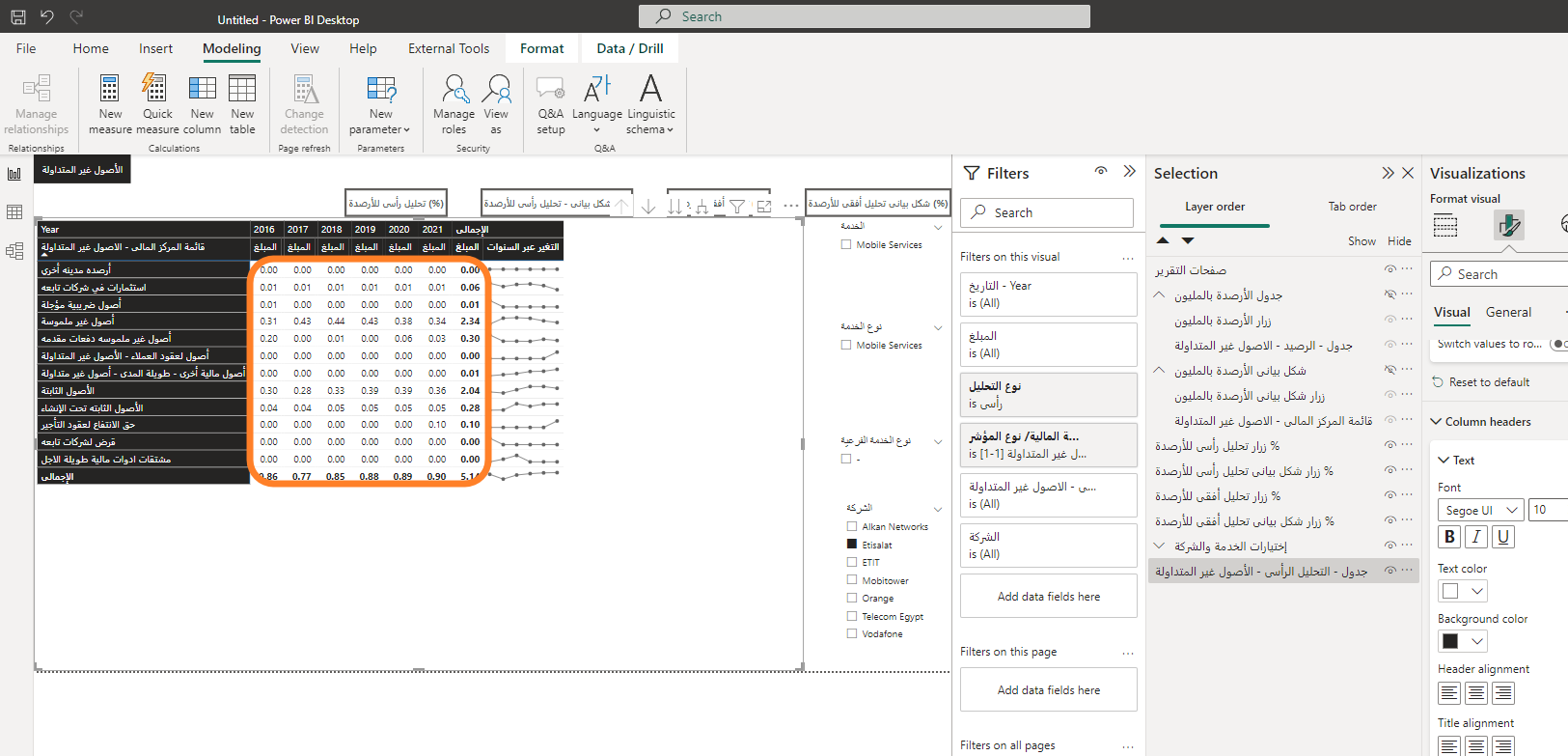Click go to next level double-arrow icon
Image resolution: width=1568 pixels, height=756 pixels.
tap(674, 207)
